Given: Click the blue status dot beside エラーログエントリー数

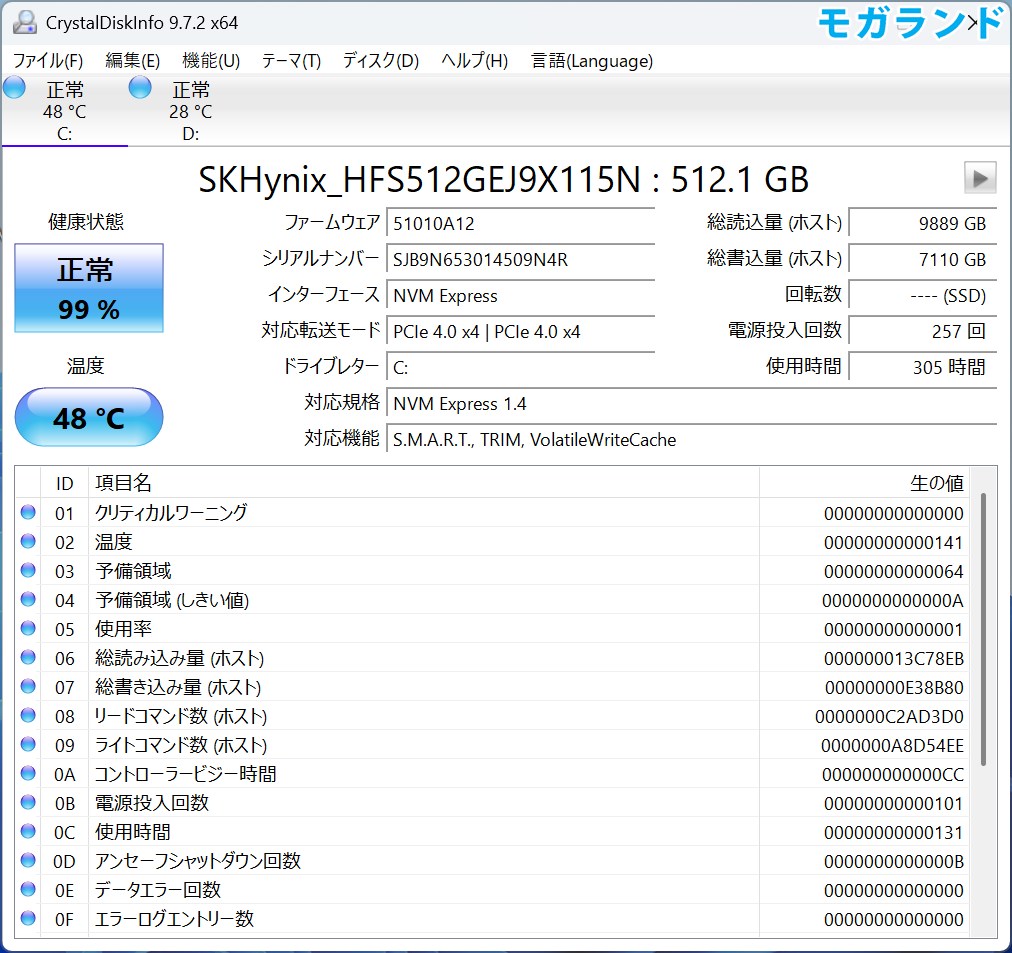Looking at the screenshot, I should point(29,918).
